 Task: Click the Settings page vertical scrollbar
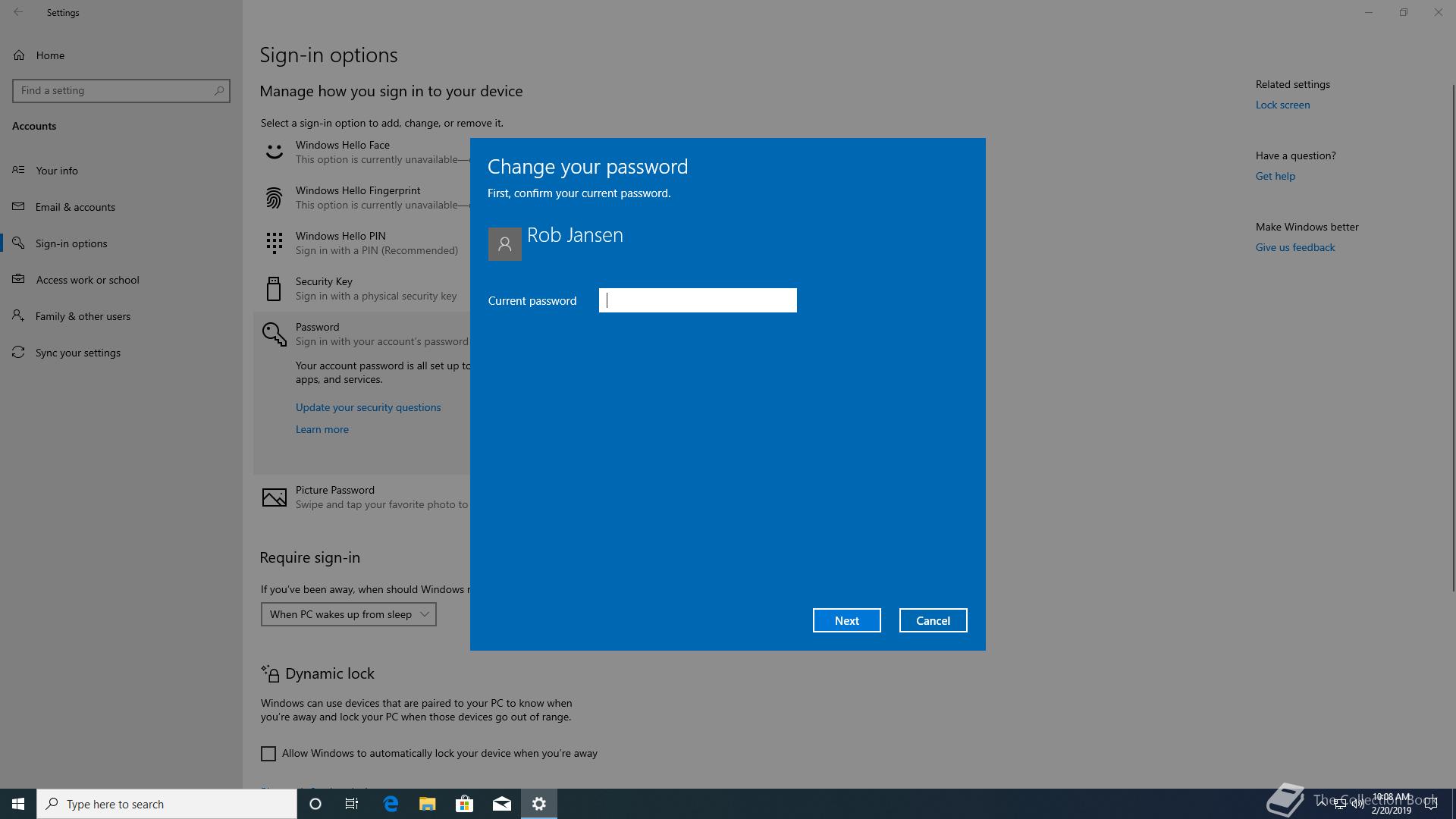[1453, 337]
